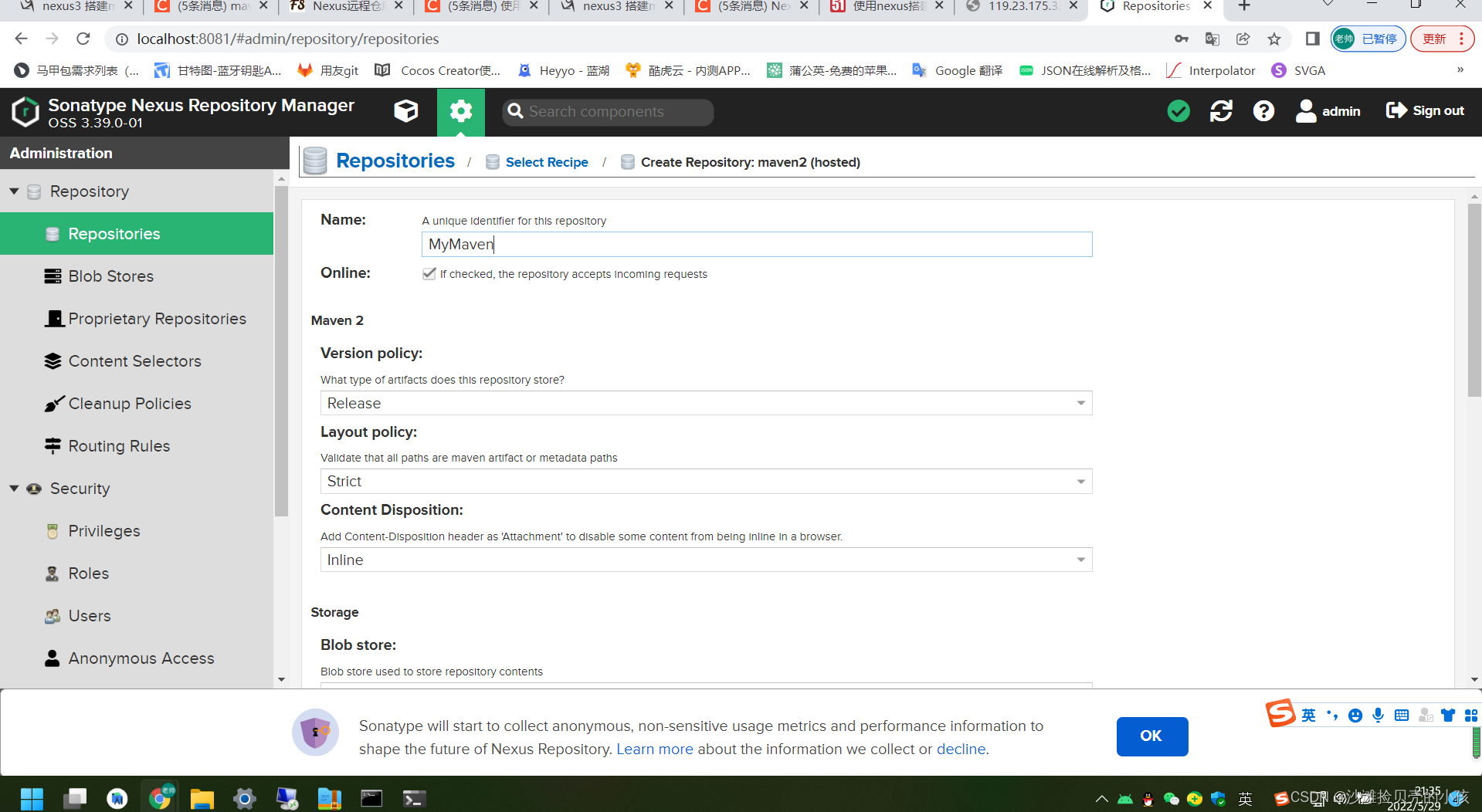This screenshot has height=812, width=1482.
Task: Click the Sonatype Nexus logo icon
Action: pyautogui.click(x=25, y=112)
